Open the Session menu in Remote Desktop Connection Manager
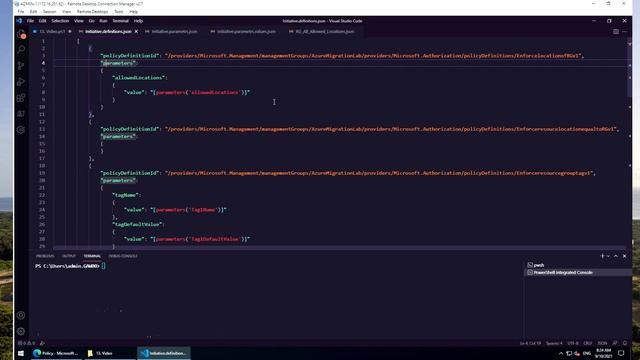This screenshot has width=640, height=360. coord(49,11)
